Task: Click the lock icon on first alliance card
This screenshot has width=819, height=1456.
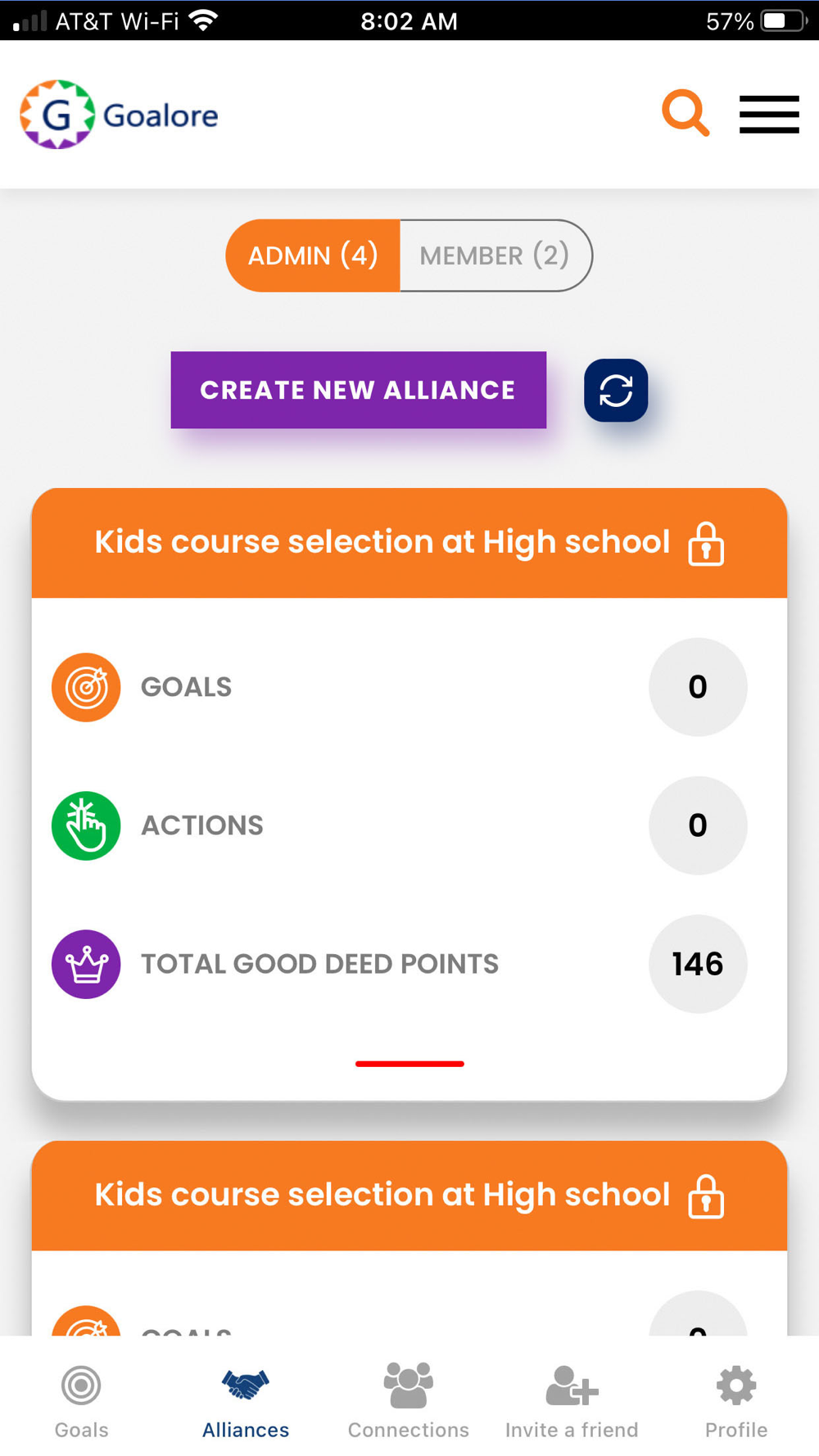Action: click(x=706, y=544)
